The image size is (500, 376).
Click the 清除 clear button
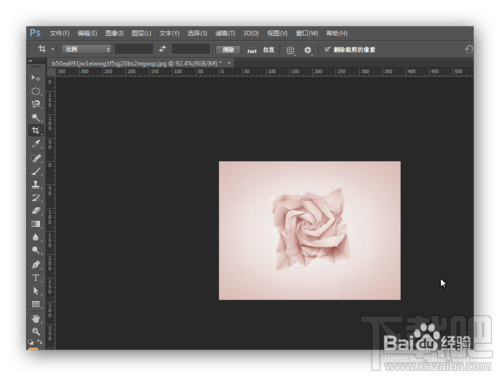(x=228, y=50)
